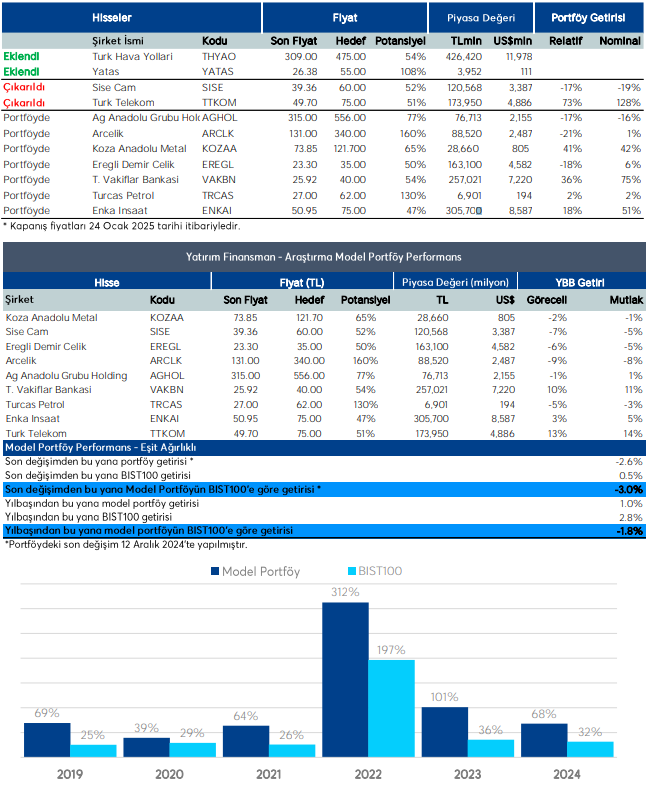The image size is (646, 789).
Task: Click the 2024 year label on chart
Action: pyautogui.click(x=565, y=773)
